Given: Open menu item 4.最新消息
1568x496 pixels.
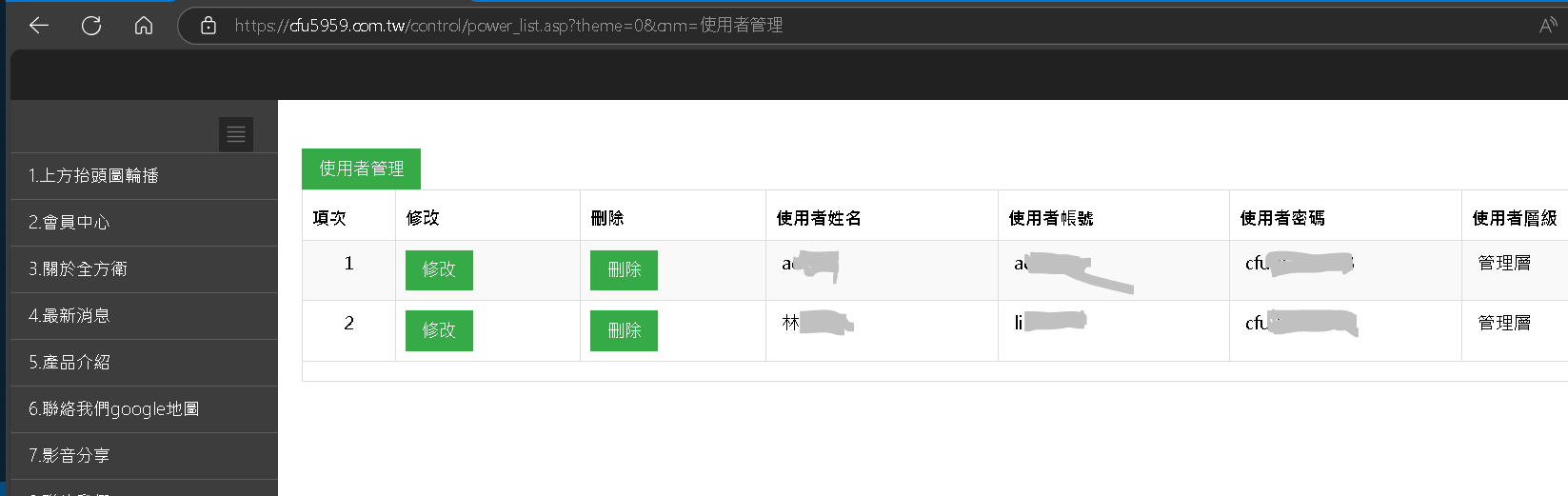Looking at the screenshot, I should pos(144,316).
